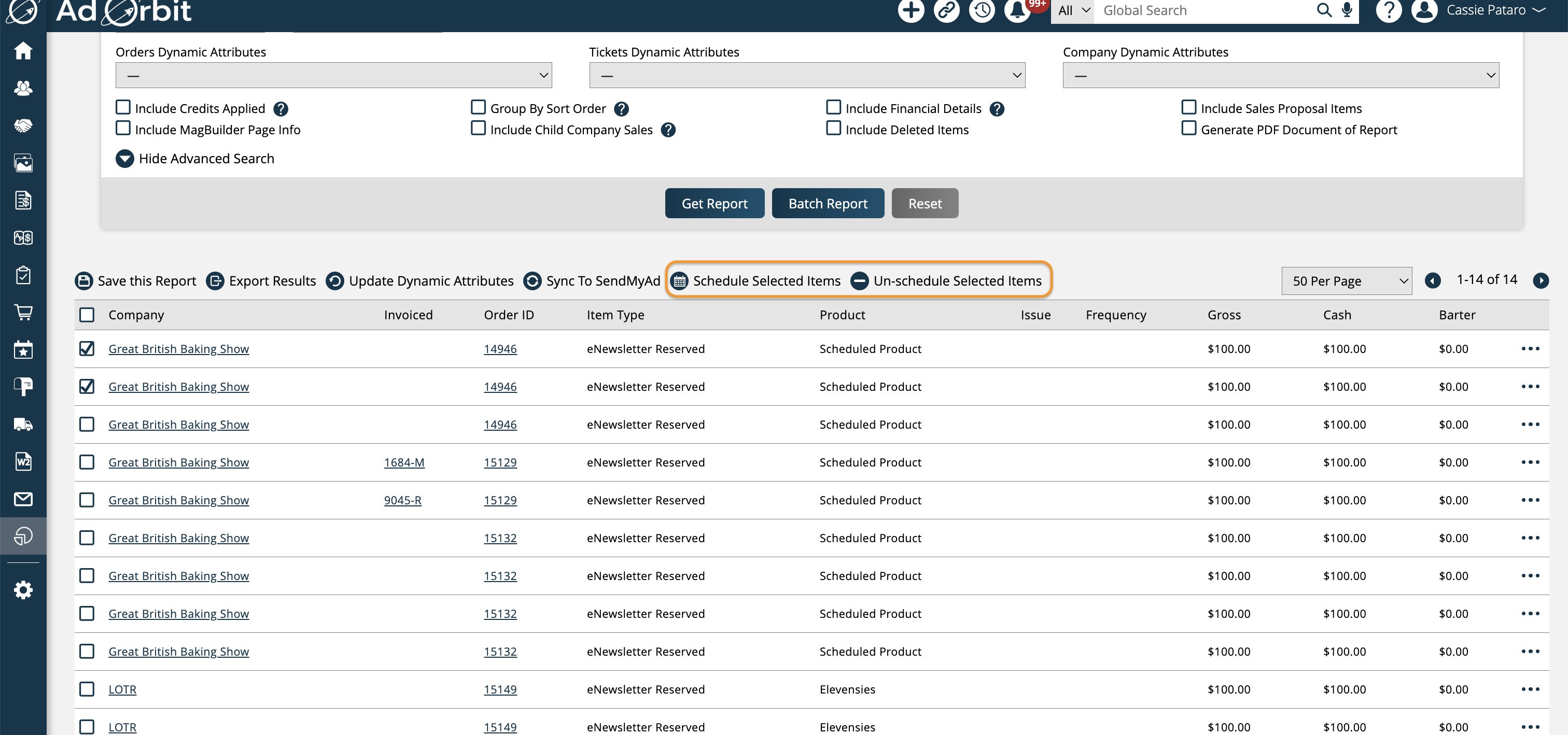Open Tickets Dynamic Attributes dropdown

coord(807,75)
